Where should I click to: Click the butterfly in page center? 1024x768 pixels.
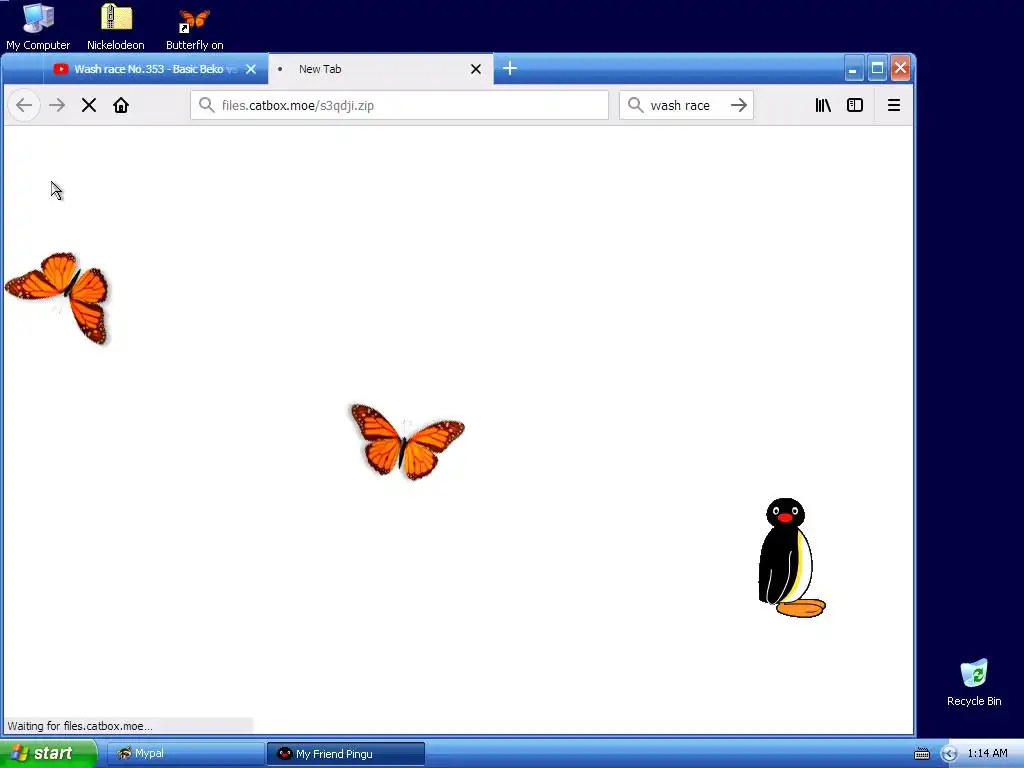point(408,441)
